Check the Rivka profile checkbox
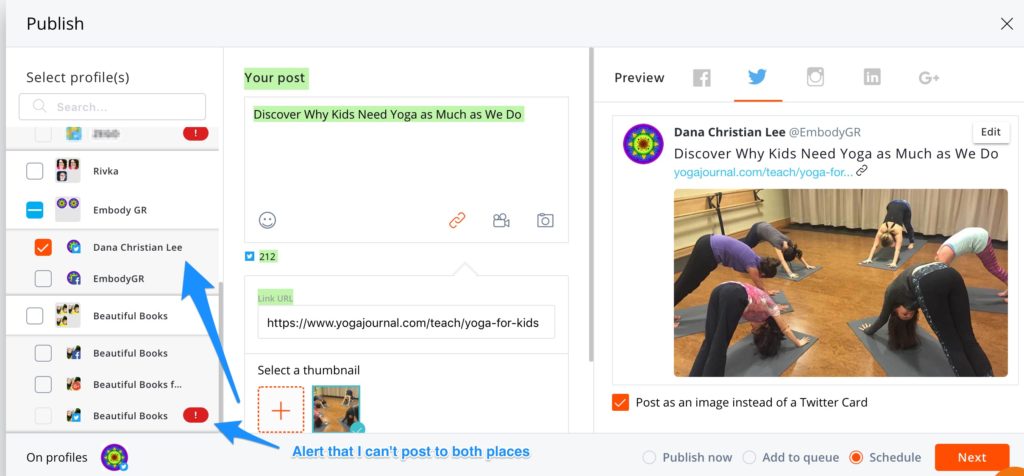 click(35, 171)
